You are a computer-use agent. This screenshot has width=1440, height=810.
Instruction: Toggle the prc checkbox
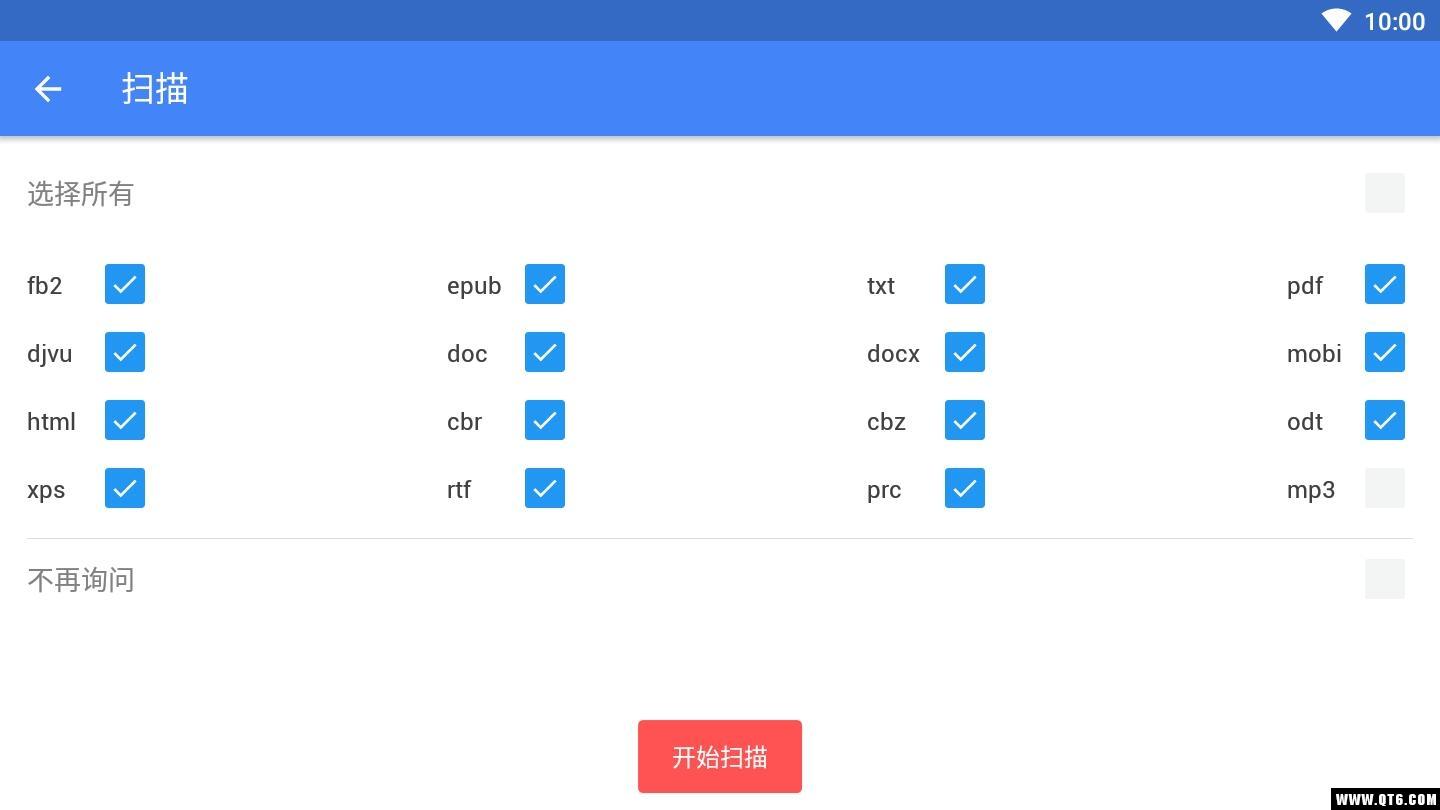965,488
